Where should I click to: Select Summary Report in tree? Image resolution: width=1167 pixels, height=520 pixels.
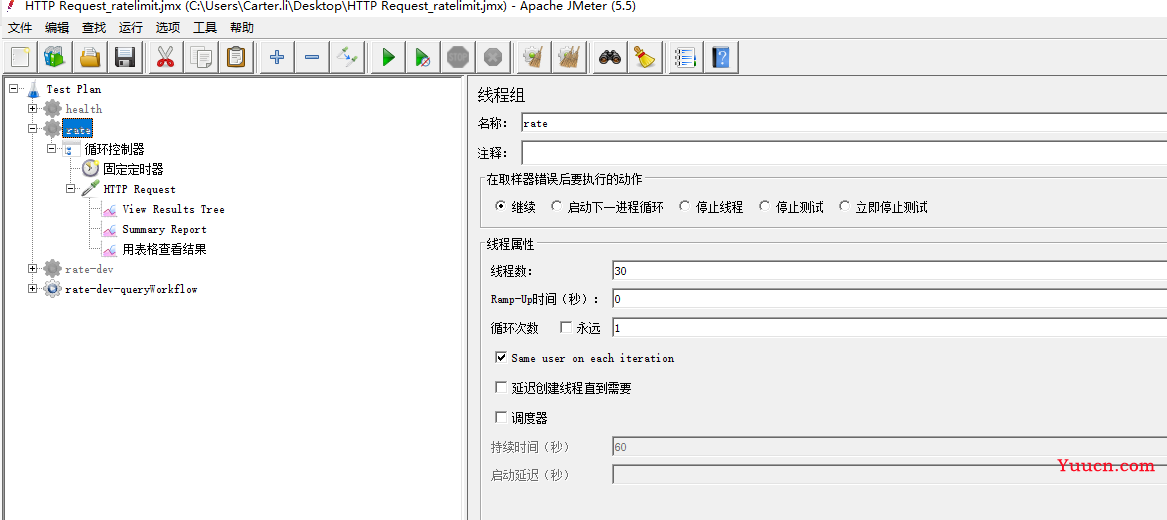(164, 229)
